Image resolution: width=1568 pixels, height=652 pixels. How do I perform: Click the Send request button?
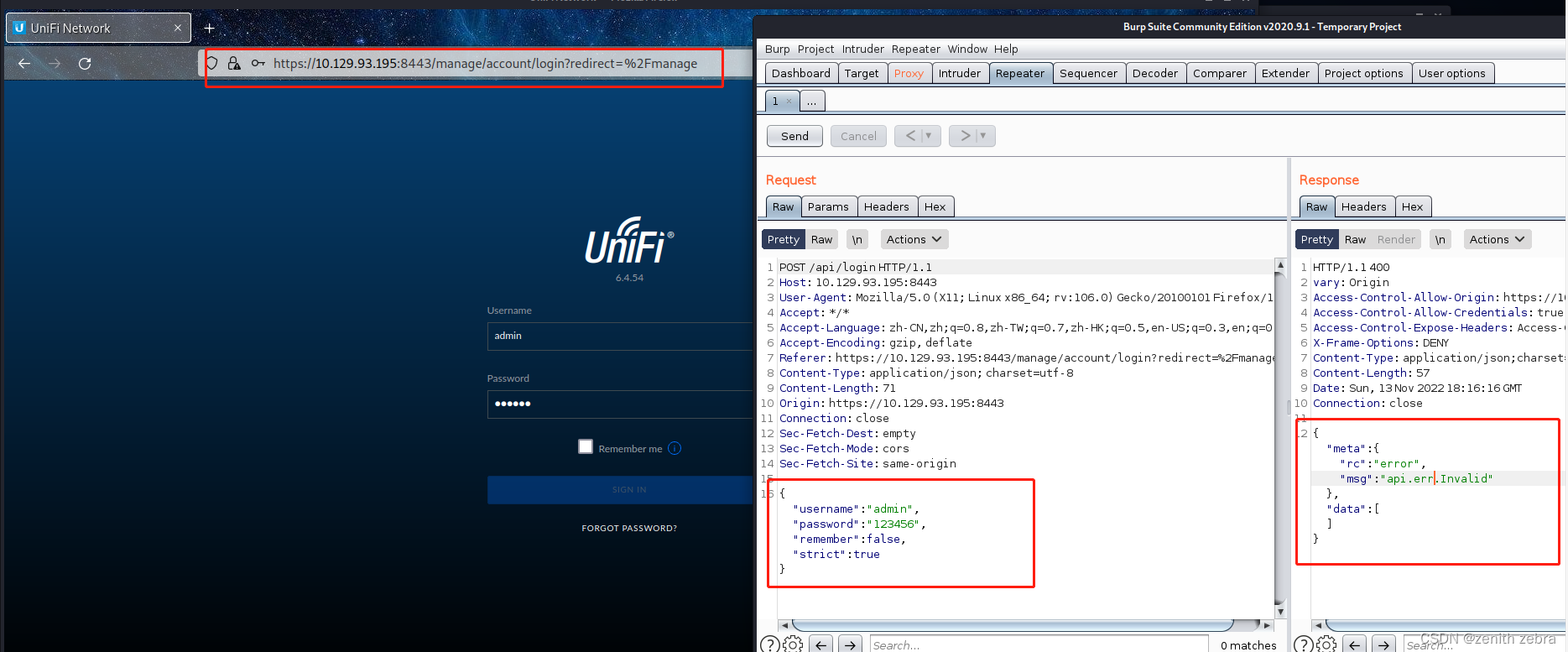coord(794,136)
